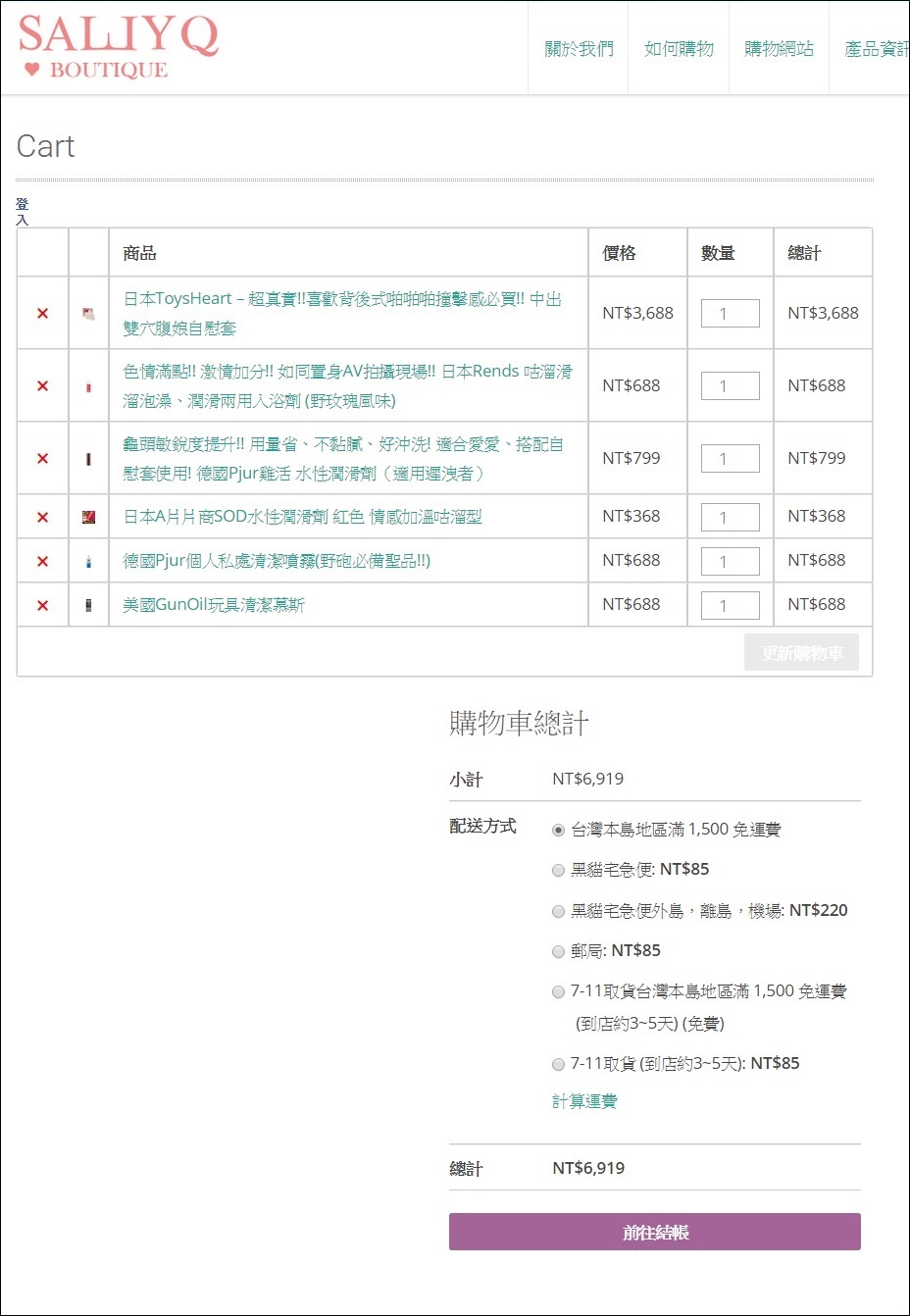Open the ToysHeart product thumbnail
Screen dimensions: 910x1316
(88, 314)
